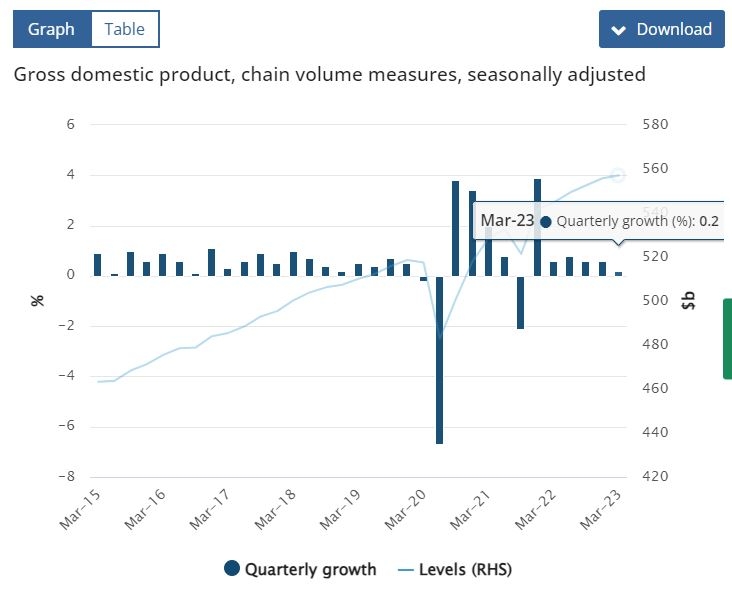Click the last small bar at Mar-23
732x596 pixels.
click(619, 274)
